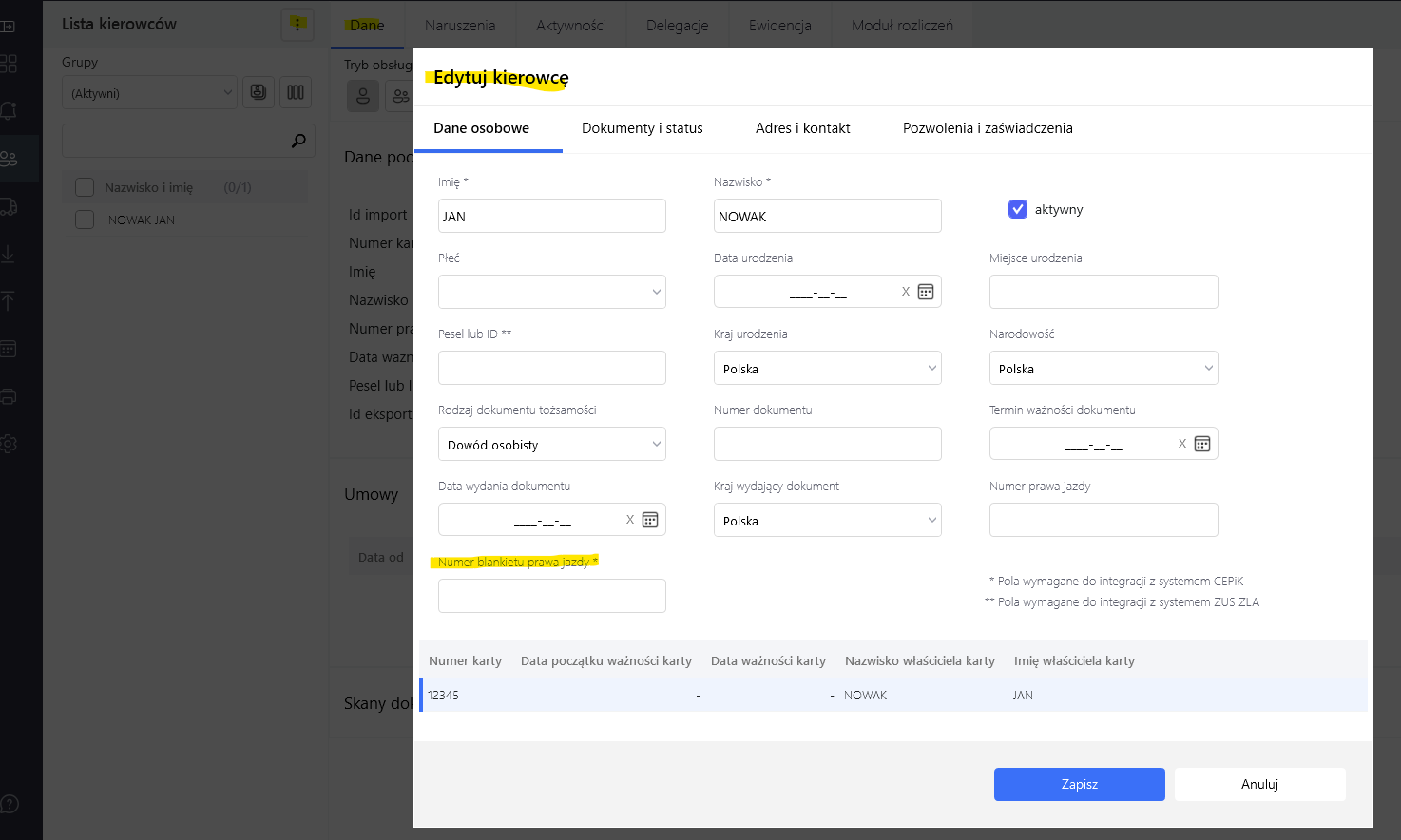Click the search magnifier in driver list
The width and height of the screenshot is (1401, 840).
click(x=298, y=141)
